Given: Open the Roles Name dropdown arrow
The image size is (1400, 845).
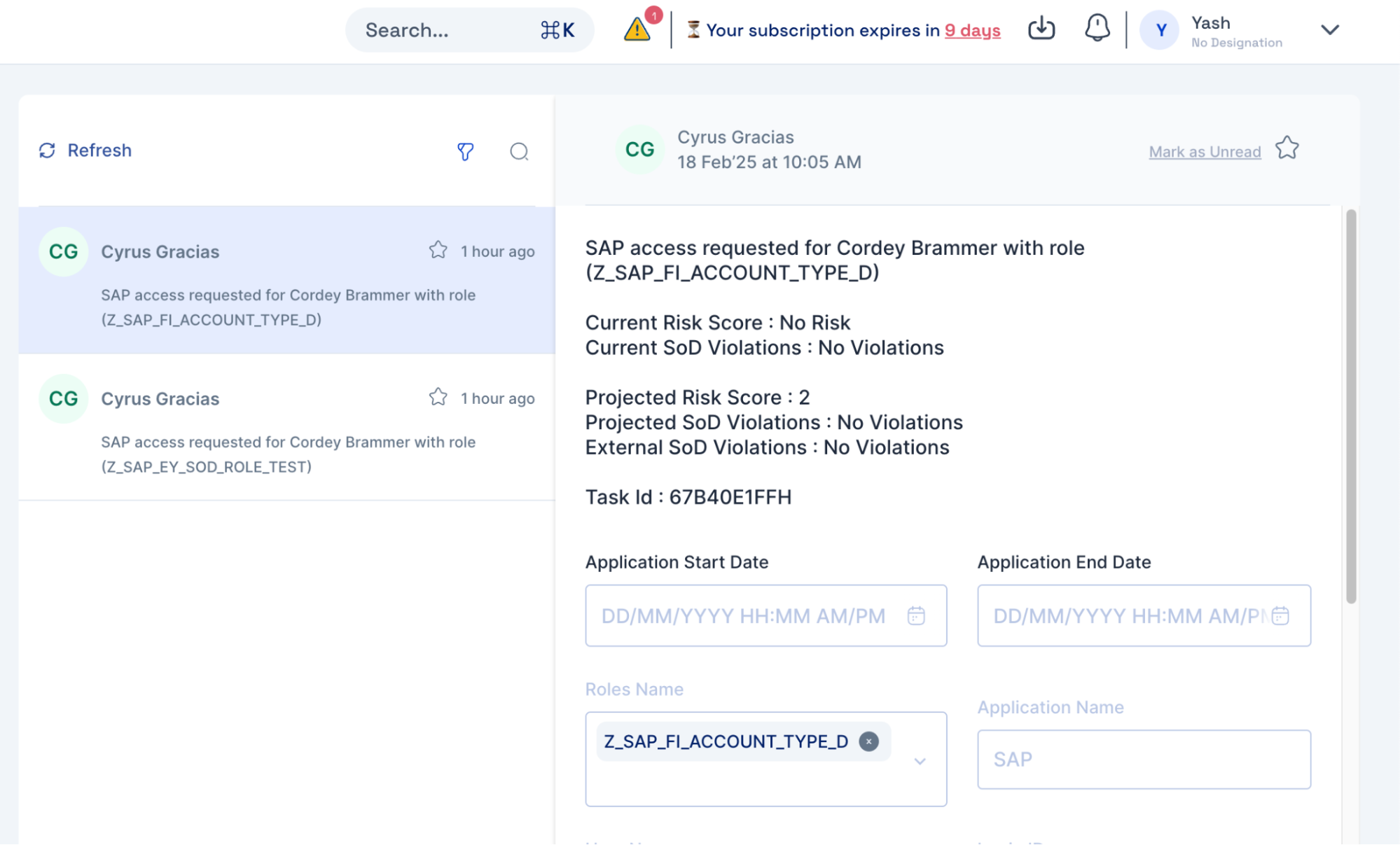Looking at the screenshot, I should coord(920,761).
